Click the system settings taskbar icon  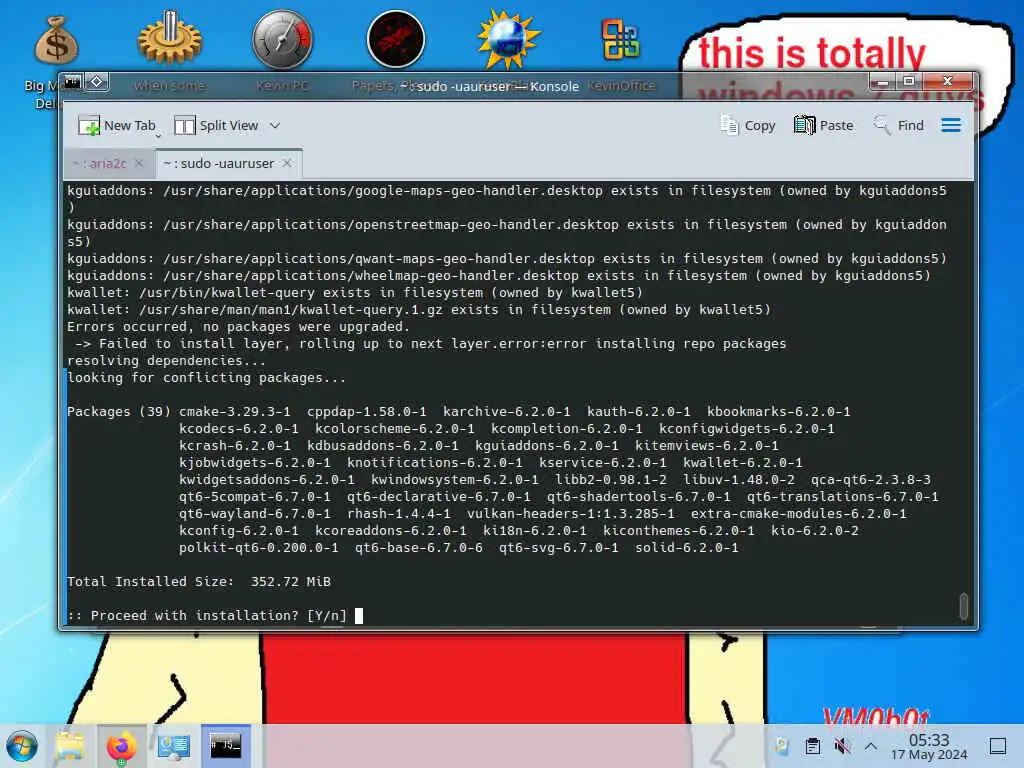pos(173,746)
